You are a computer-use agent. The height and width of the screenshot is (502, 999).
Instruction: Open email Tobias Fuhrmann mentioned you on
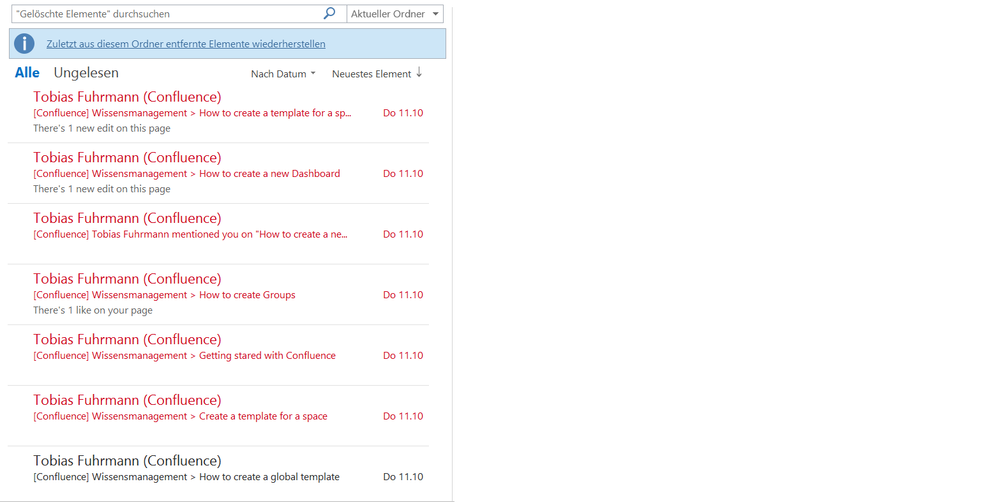pyautogui.click(x=219, y=234)
